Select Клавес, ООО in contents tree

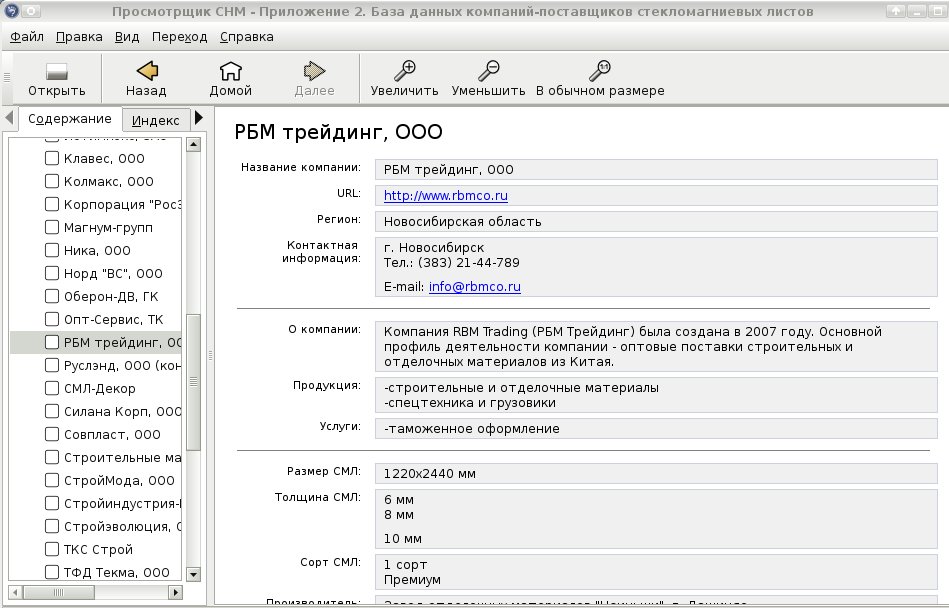(104, 159)
